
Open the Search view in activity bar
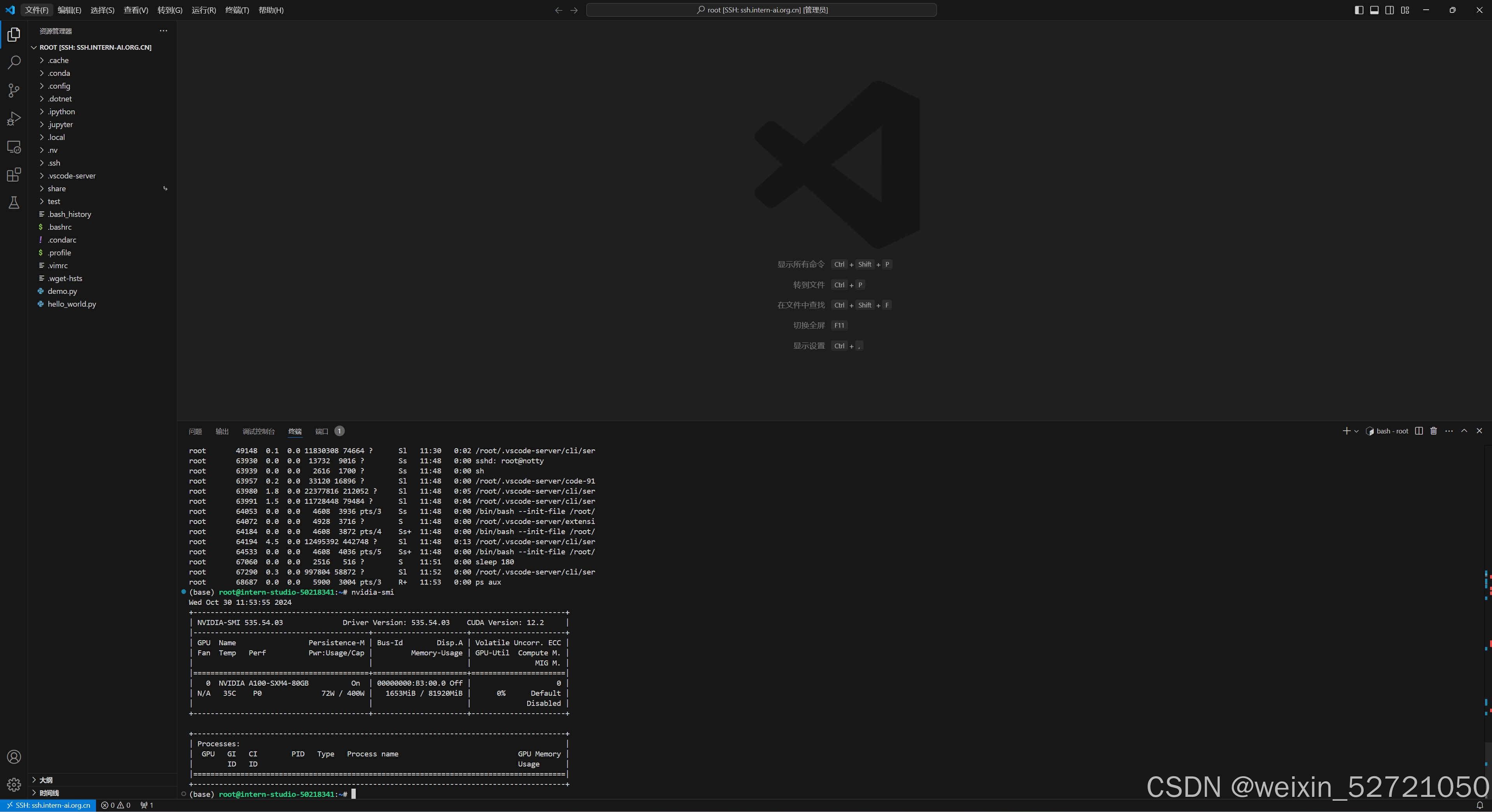click(x=14, y=63)
